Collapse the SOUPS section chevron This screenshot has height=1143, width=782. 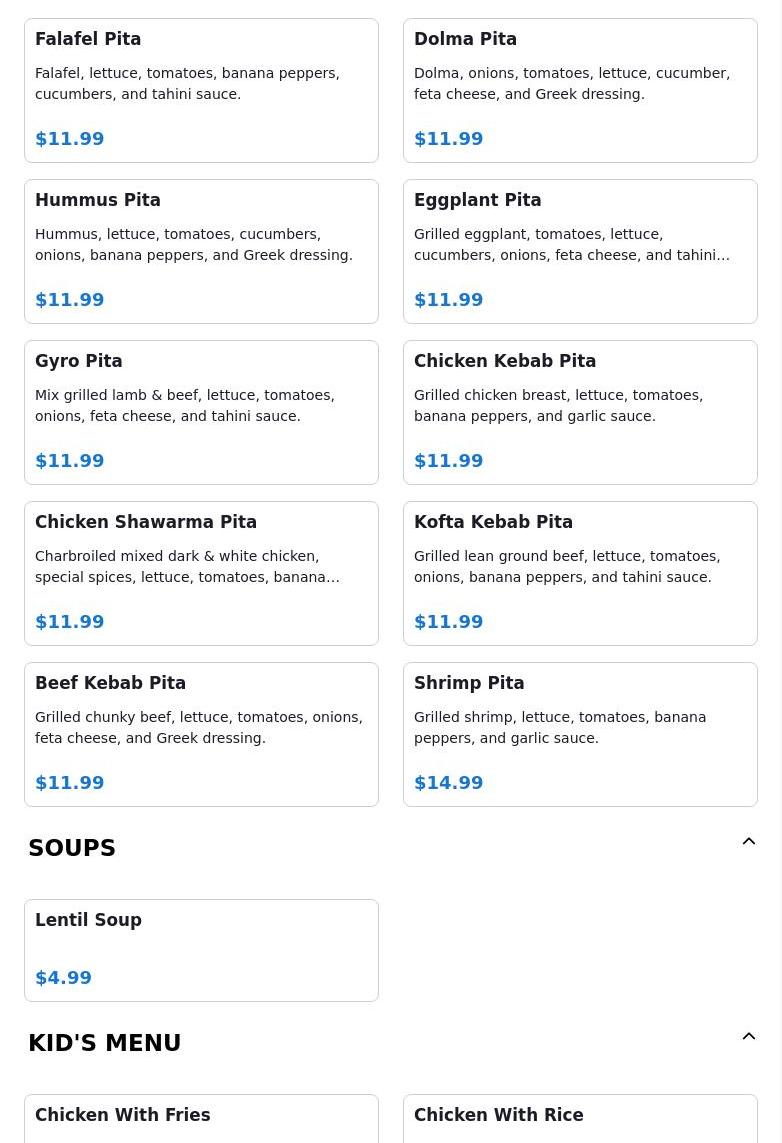coord(748,842)
